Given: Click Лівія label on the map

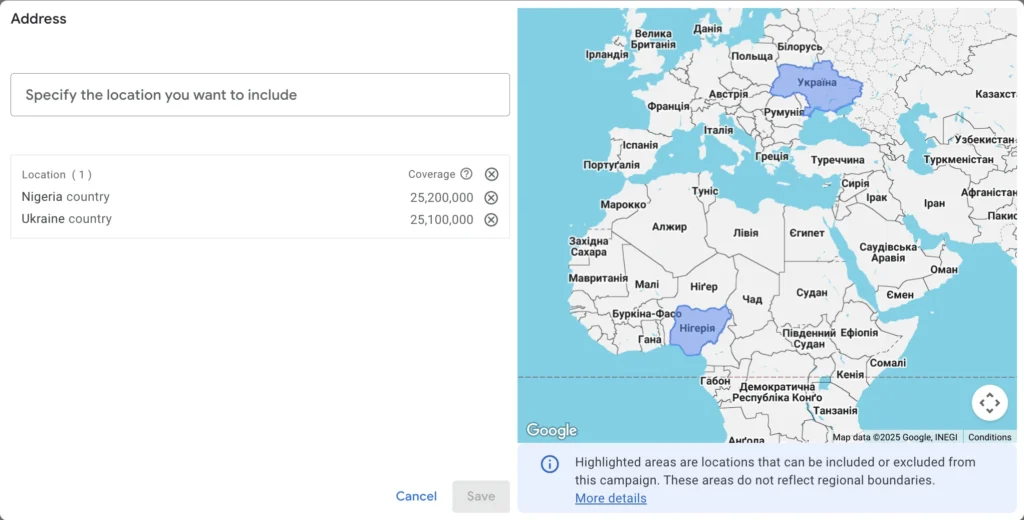Looking at the screenshot, I should 746,233.
